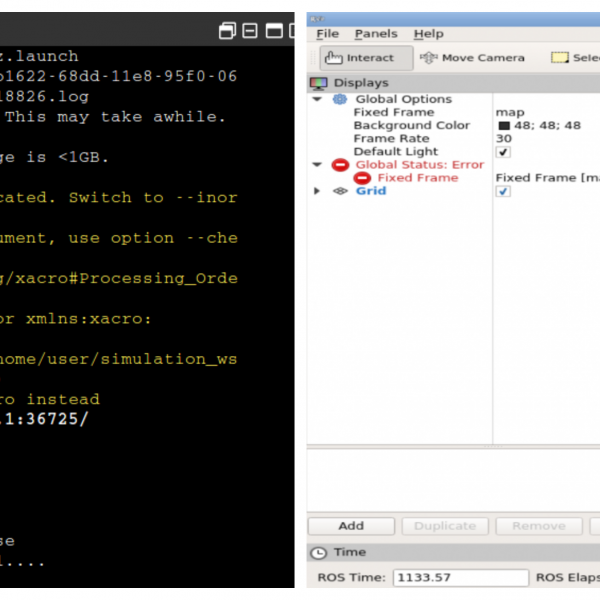The image size is (600, 600).
Task: Open the File menu
Action: pyautogui.click(x=328, y=34)
